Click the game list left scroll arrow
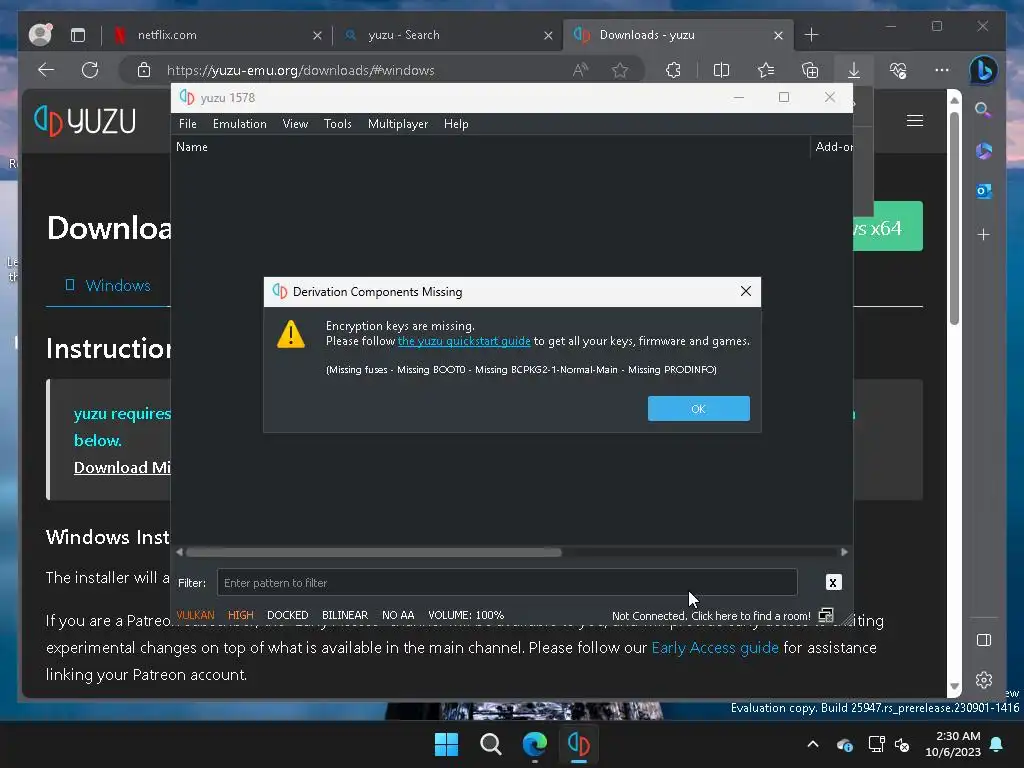This screenshot has height=768, width=1024. tap(180, 552)
